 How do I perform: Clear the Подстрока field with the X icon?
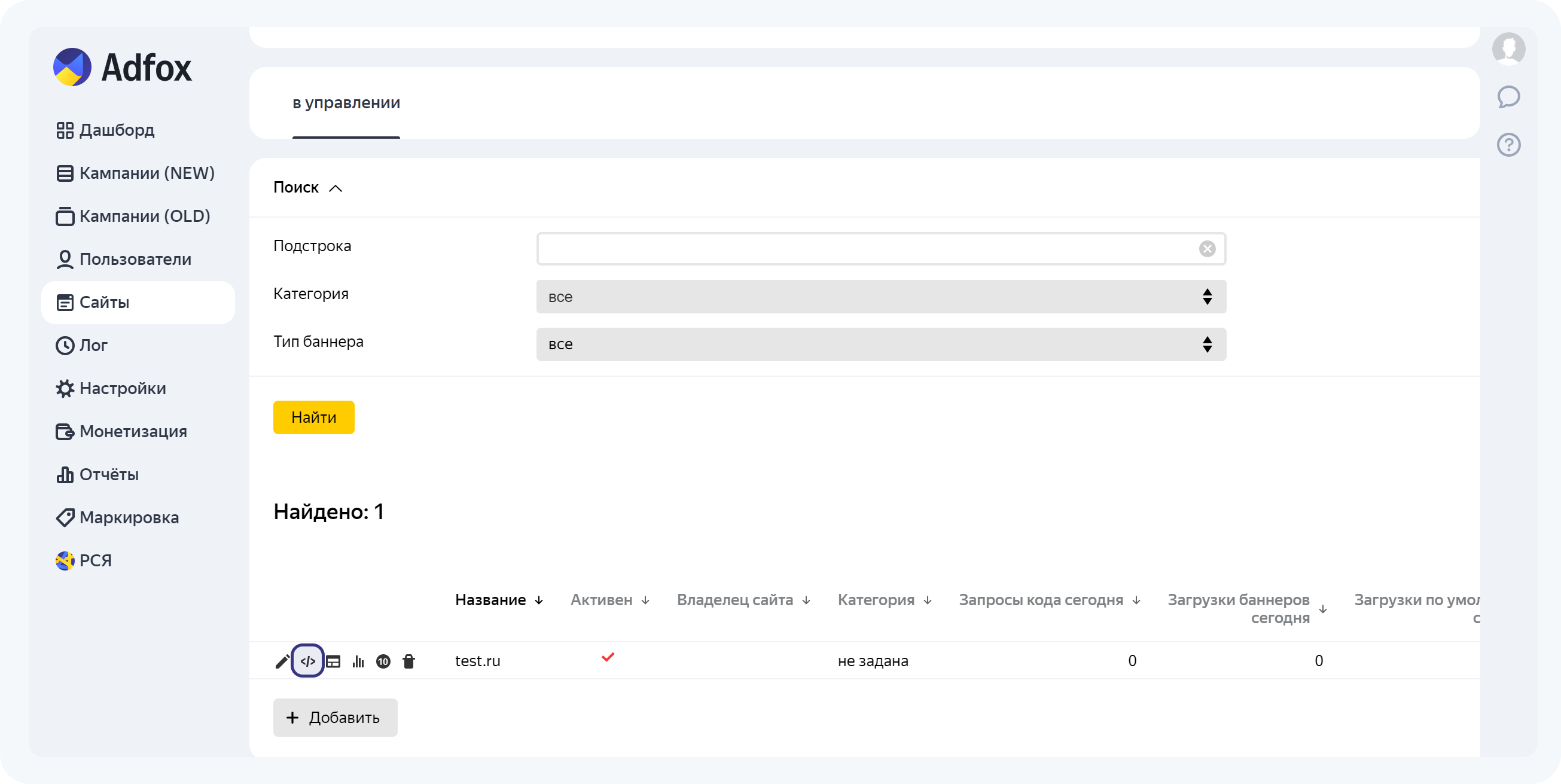click(x=1206, y=249)
